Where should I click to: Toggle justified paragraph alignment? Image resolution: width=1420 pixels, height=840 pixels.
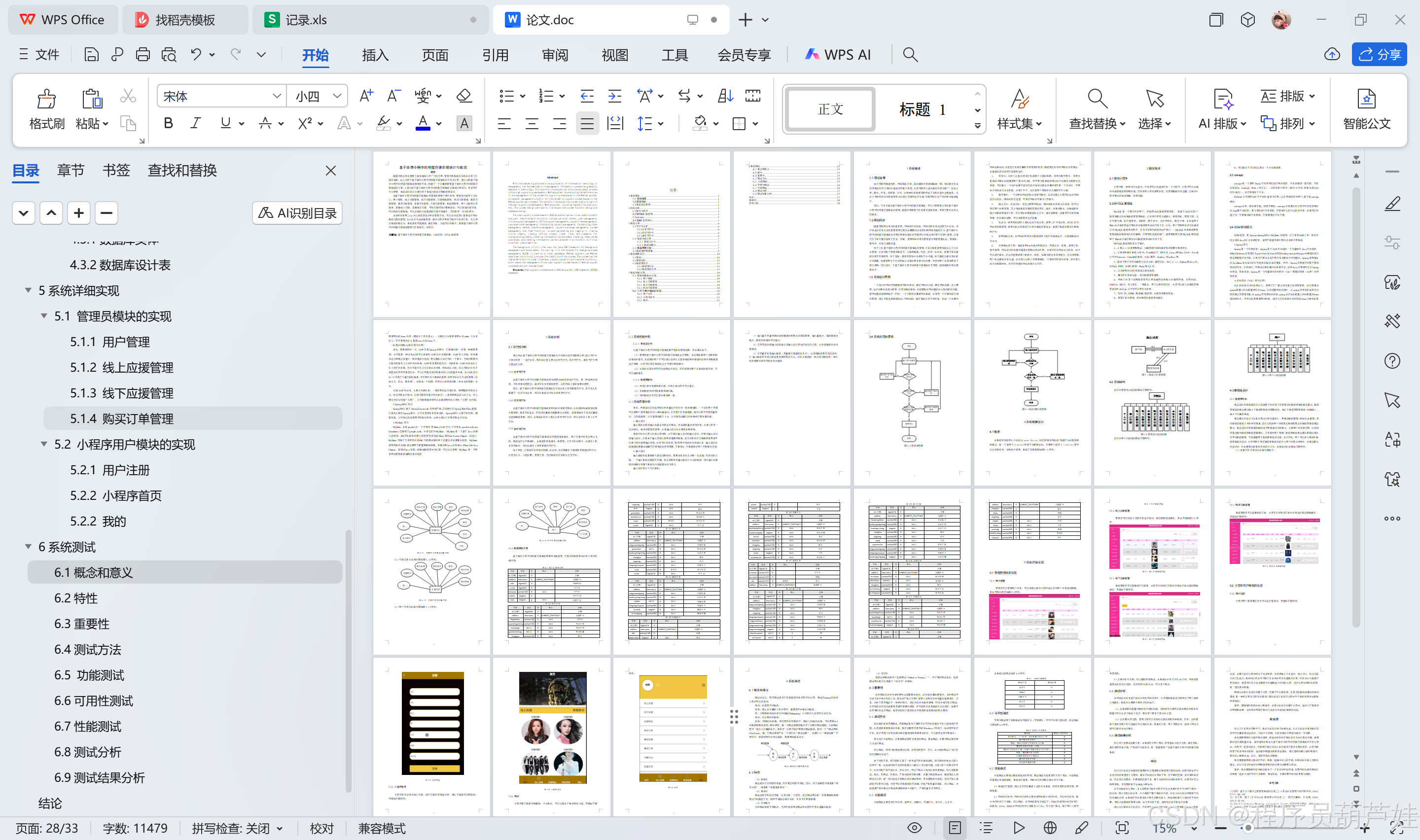coord(587,123)
